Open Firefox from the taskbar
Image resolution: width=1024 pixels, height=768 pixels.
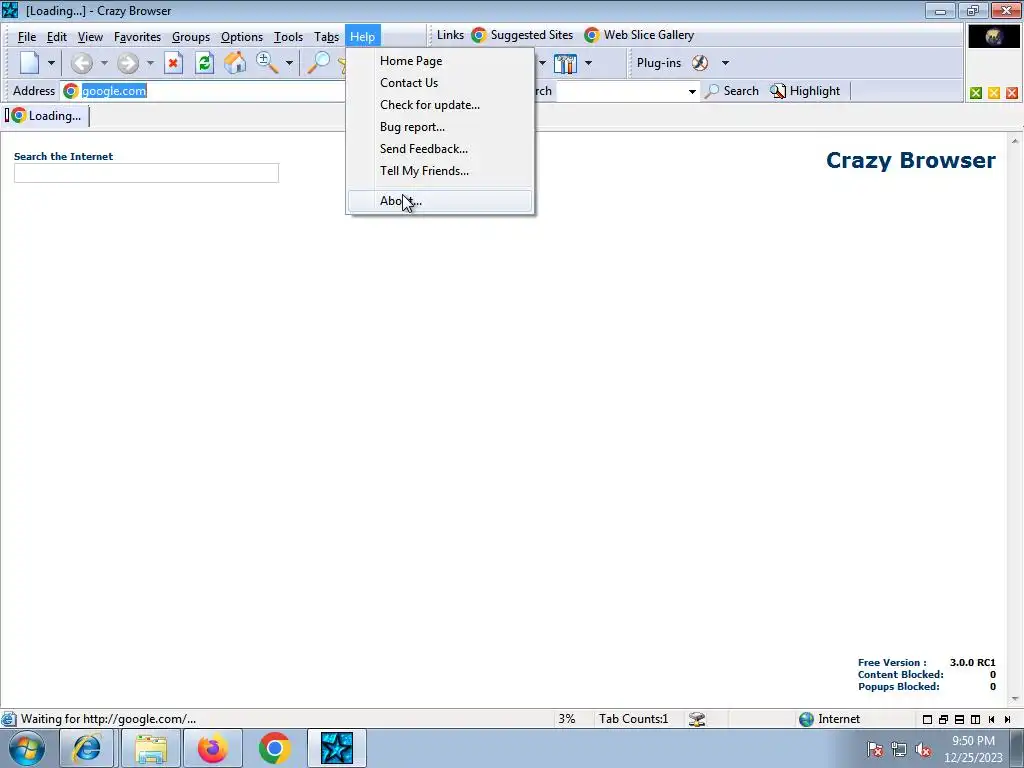(x=212, y=748)
